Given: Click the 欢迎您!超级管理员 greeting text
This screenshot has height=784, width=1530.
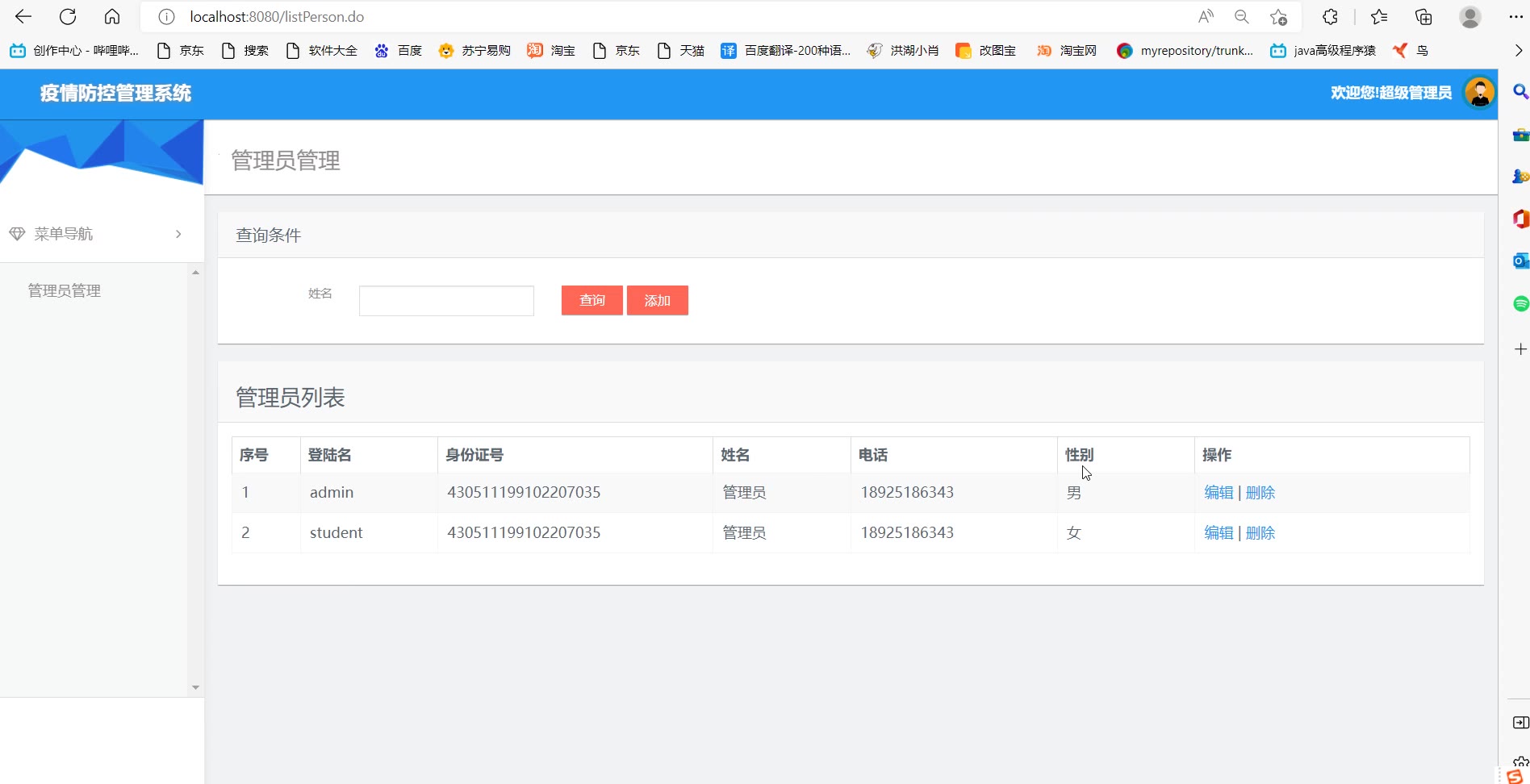Looking at the screenshot, I should pos(1391,93).
